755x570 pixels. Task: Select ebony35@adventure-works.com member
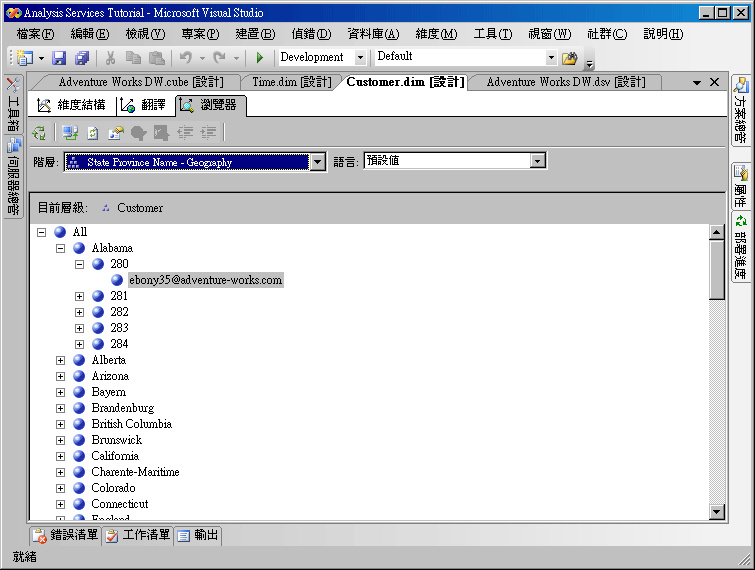click(x=206, y=280)
